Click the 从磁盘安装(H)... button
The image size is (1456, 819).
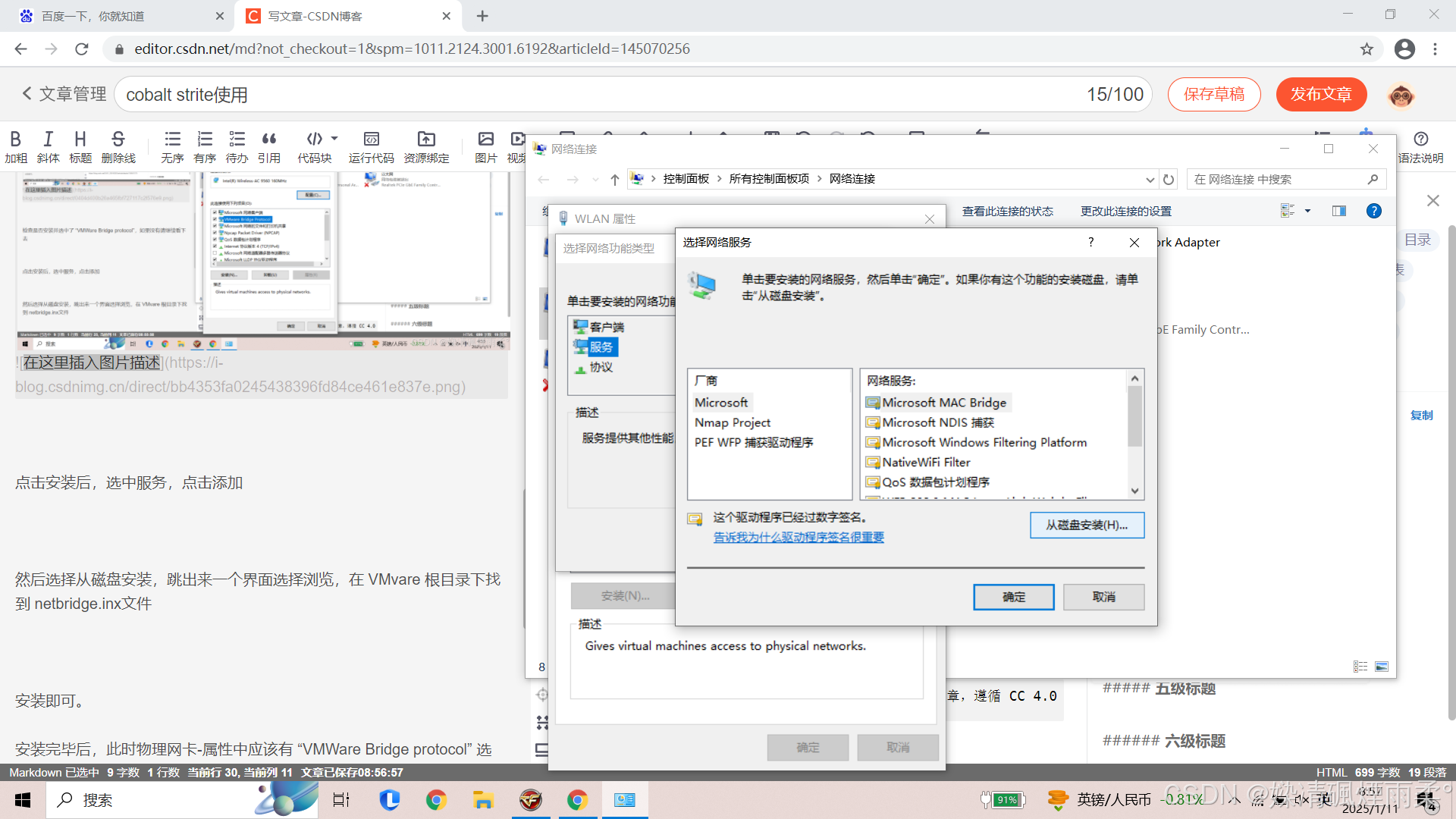pos(1086,525)
